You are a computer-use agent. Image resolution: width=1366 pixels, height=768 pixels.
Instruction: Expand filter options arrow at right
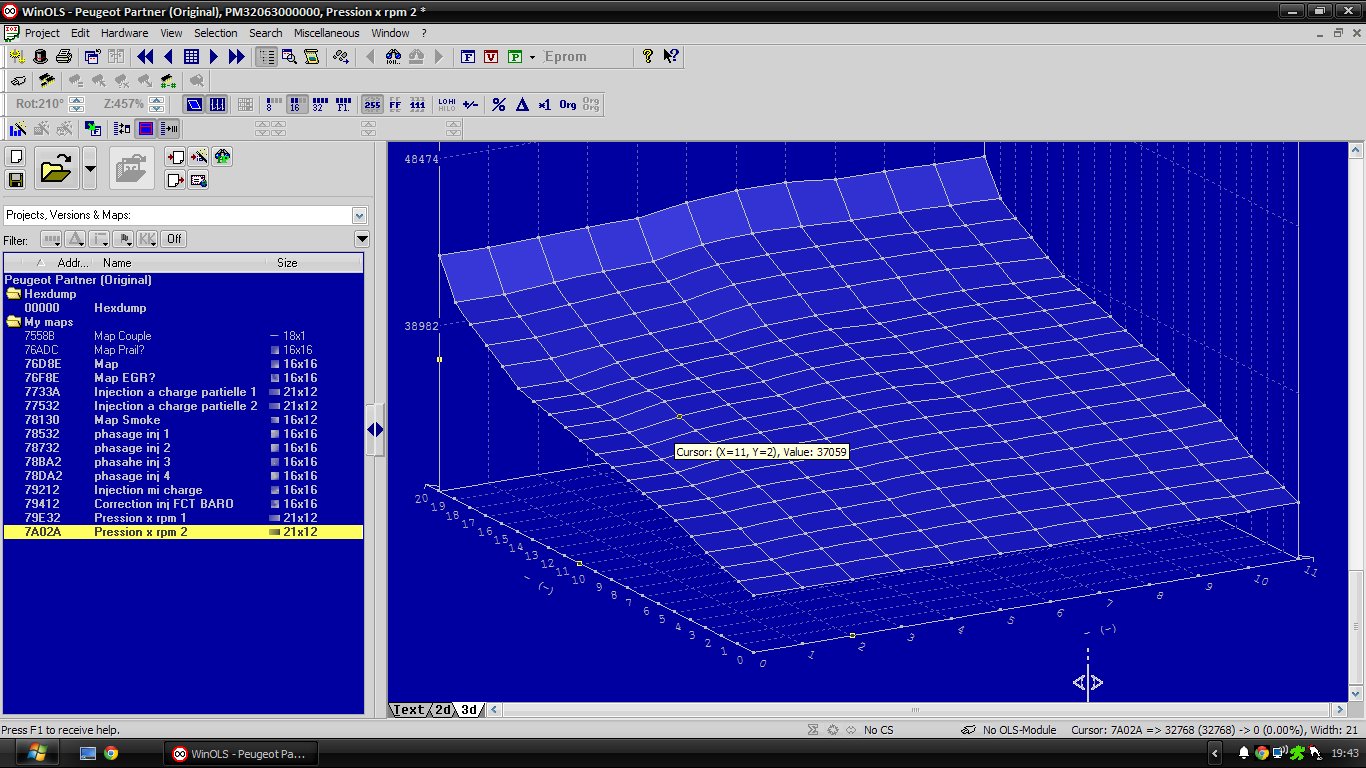coord(362,239)
